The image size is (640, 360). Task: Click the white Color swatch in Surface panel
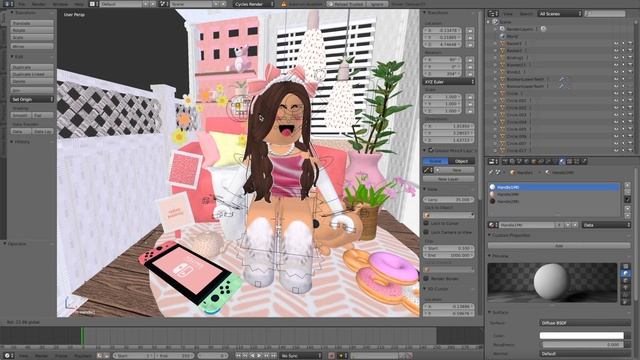pos(582,336)
